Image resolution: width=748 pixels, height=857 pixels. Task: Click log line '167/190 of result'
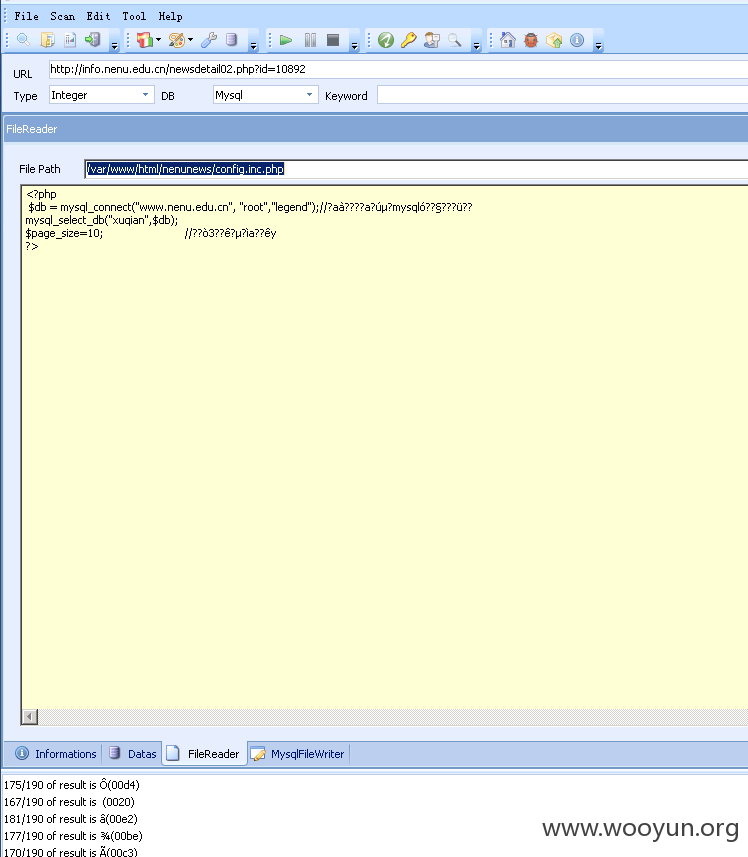69,802
